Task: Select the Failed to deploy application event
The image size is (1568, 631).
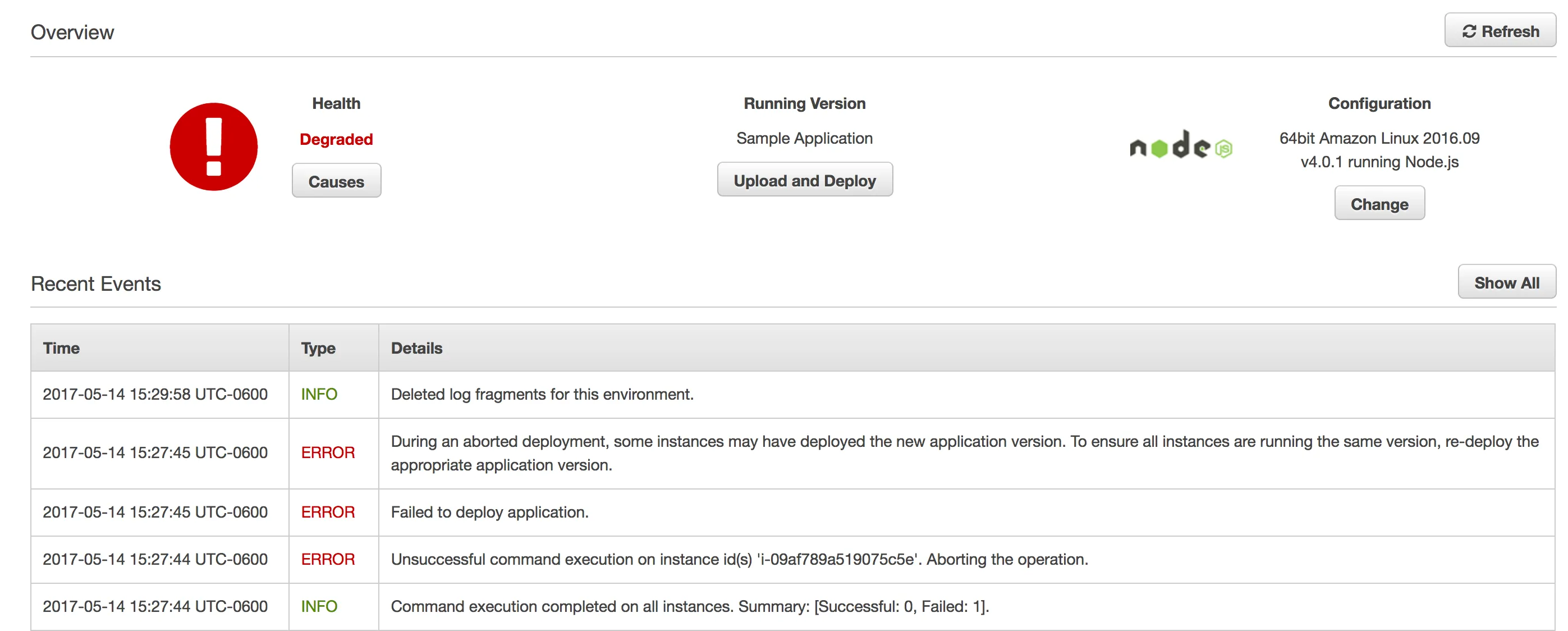Action: tap(489, 512)
